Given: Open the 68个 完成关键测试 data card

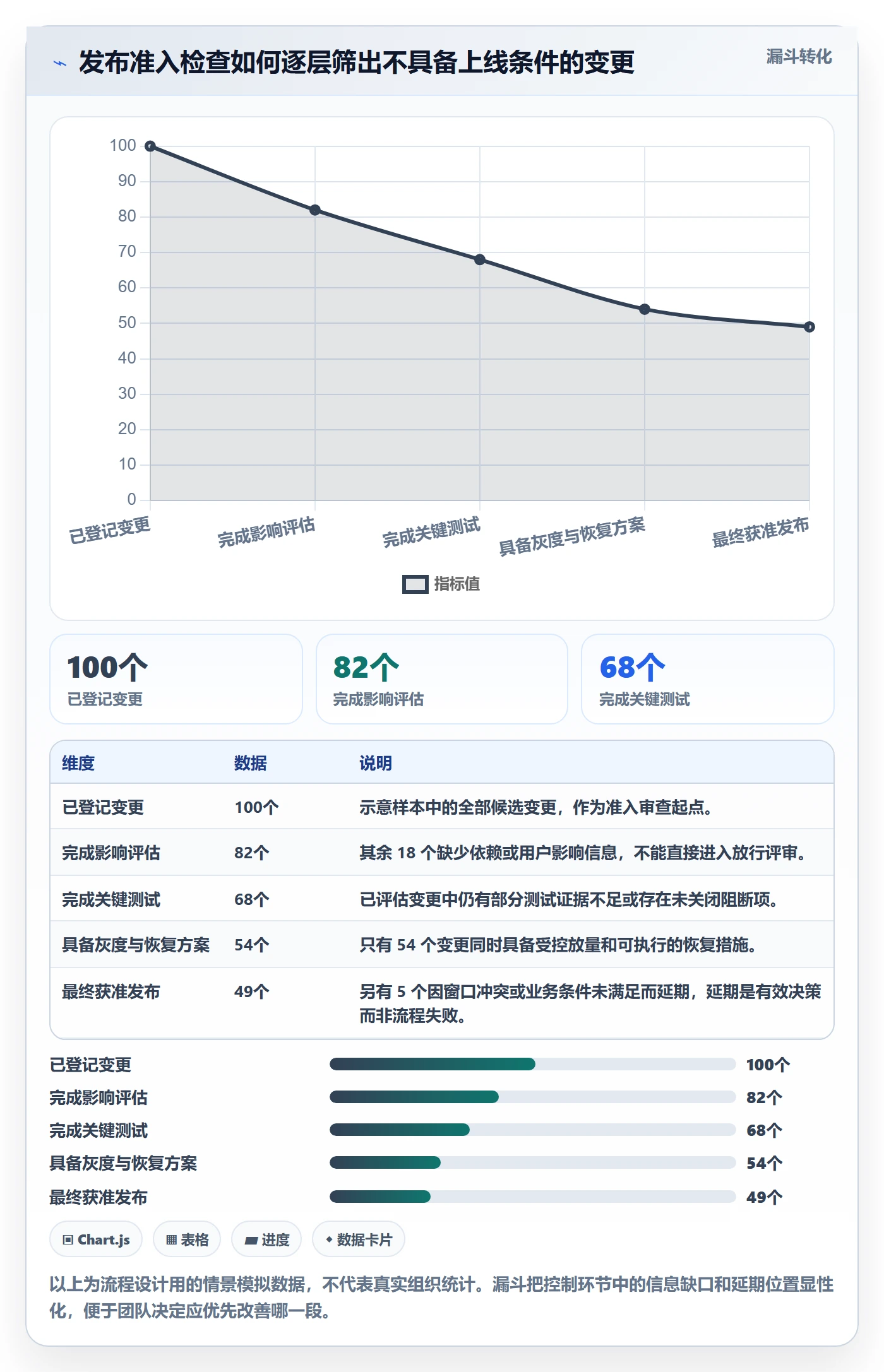Looking at the screenshot, I should (708, 679).
